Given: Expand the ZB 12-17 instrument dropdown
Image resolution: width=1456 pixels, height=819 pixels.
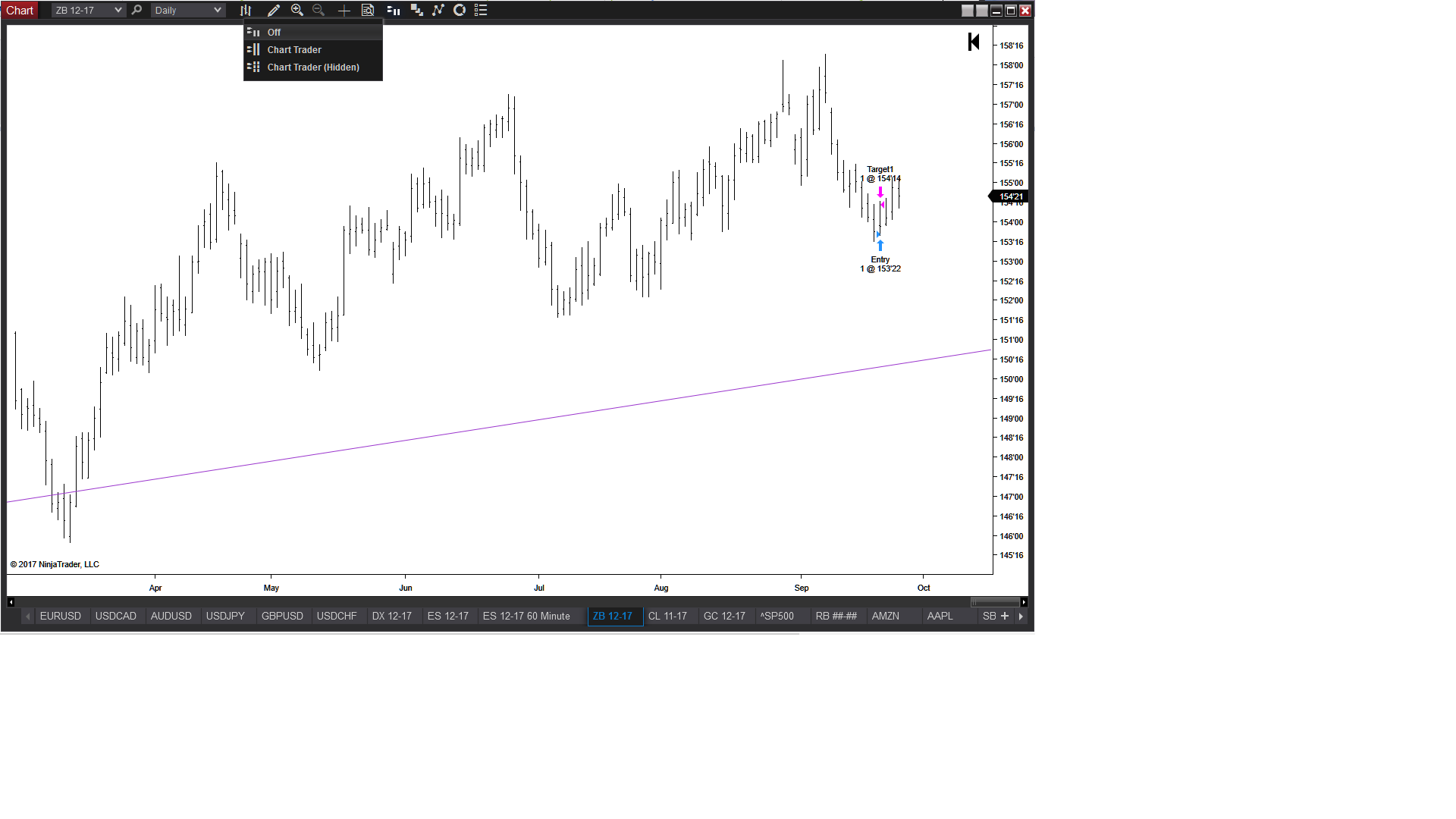Looking at the screenshot, I should [118, 11].
